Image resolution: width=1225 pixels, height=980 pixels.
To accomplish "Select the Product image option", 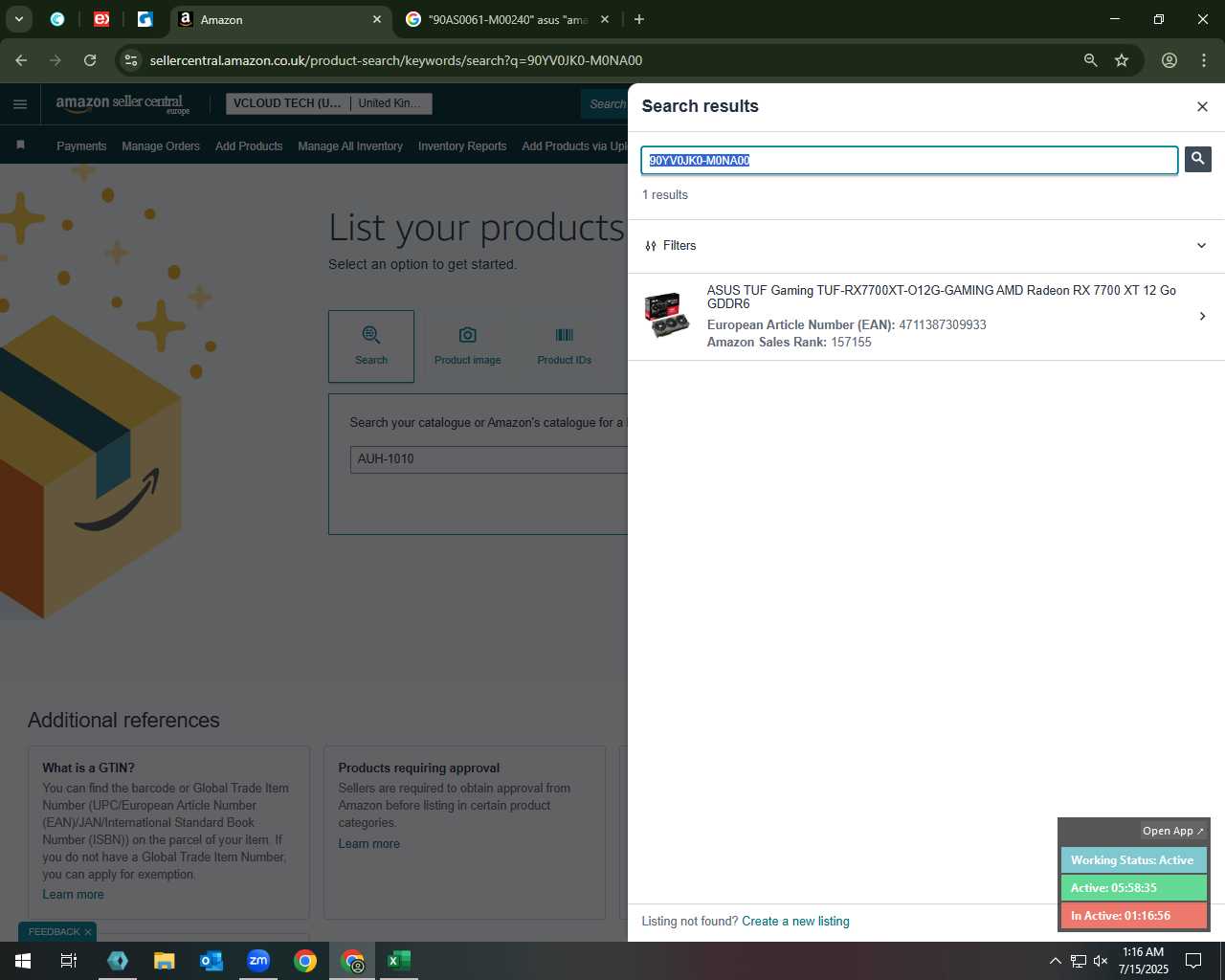I will coord(467,346).
